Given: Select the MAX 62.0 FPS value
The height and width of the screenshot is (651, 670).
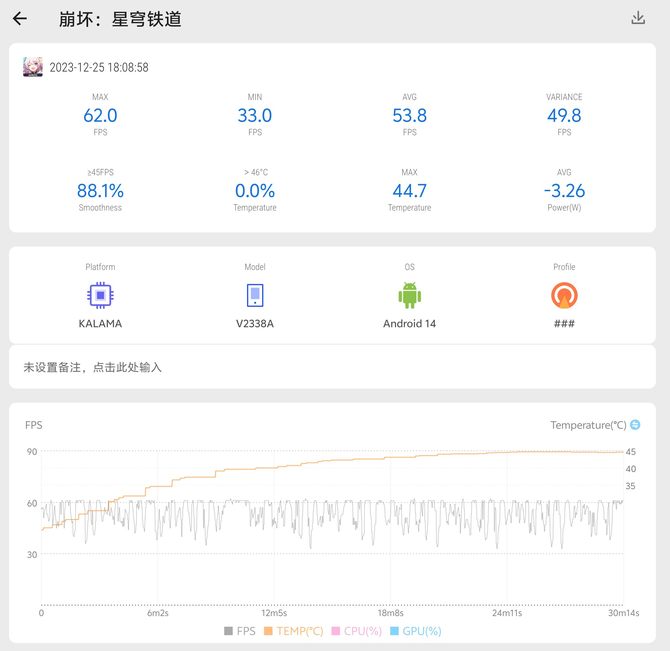Looking at the screenshot, I should click(x=100, y=115).
